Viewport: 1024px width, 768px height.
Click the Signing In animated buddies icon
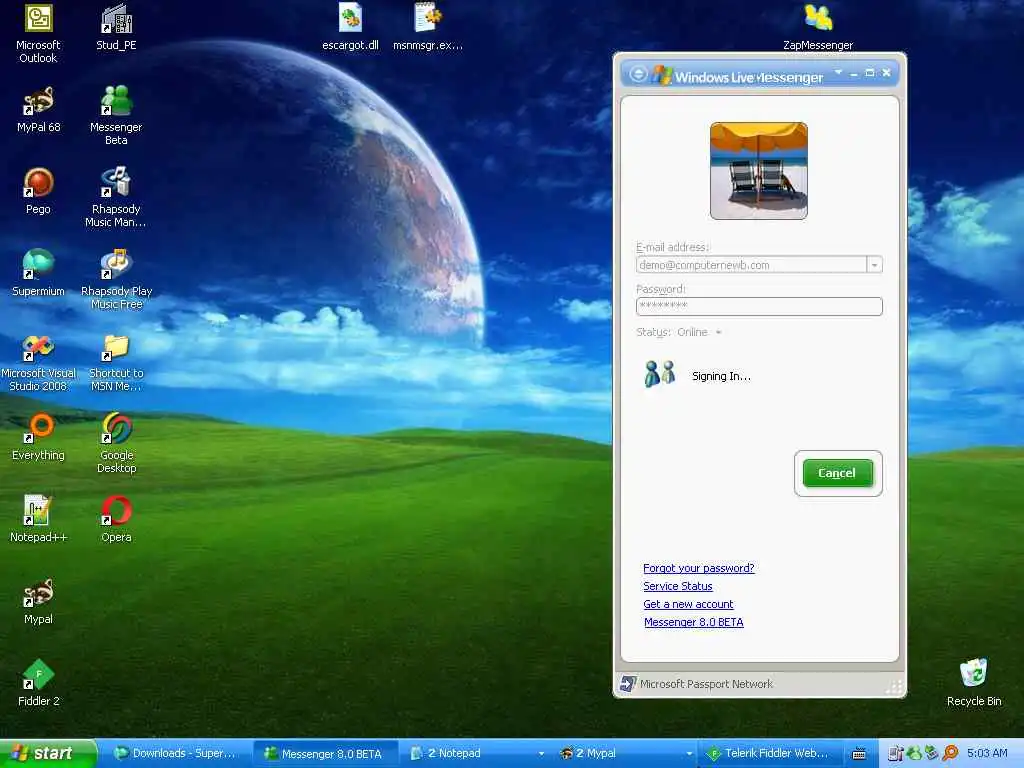660,374
